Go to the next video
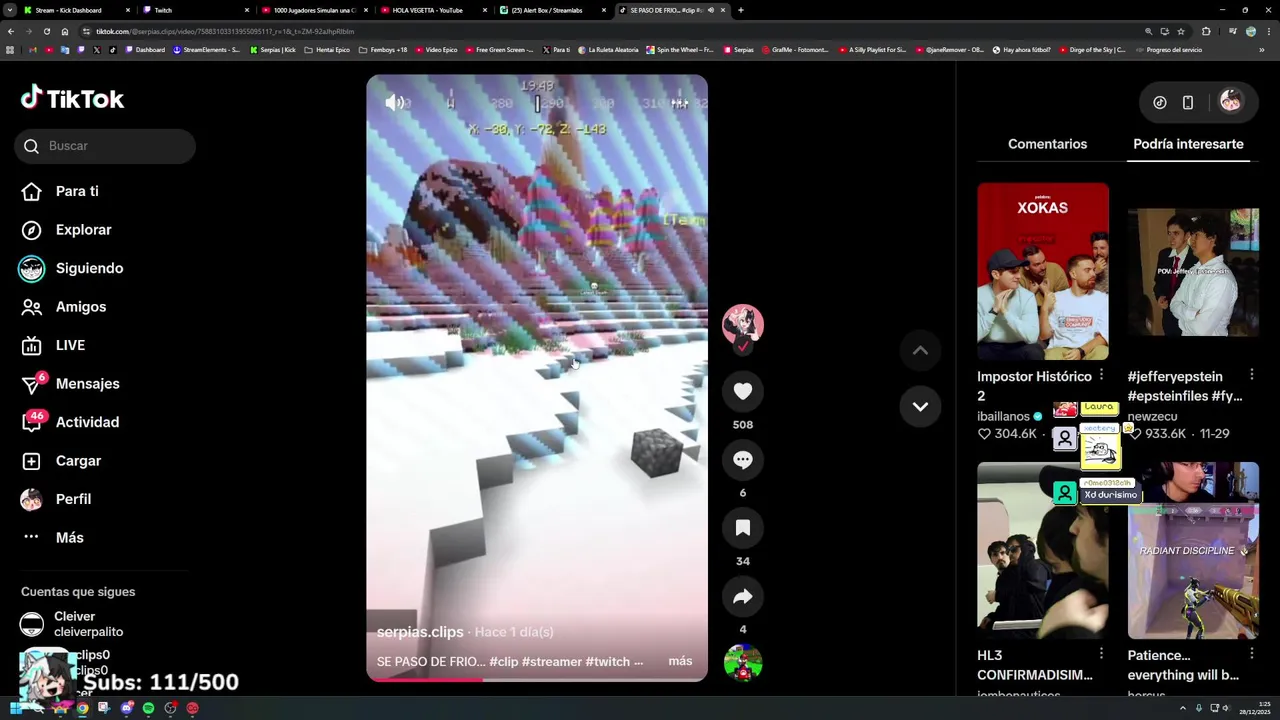Viewport: 1280px width, 720px height. pos(920,406)
